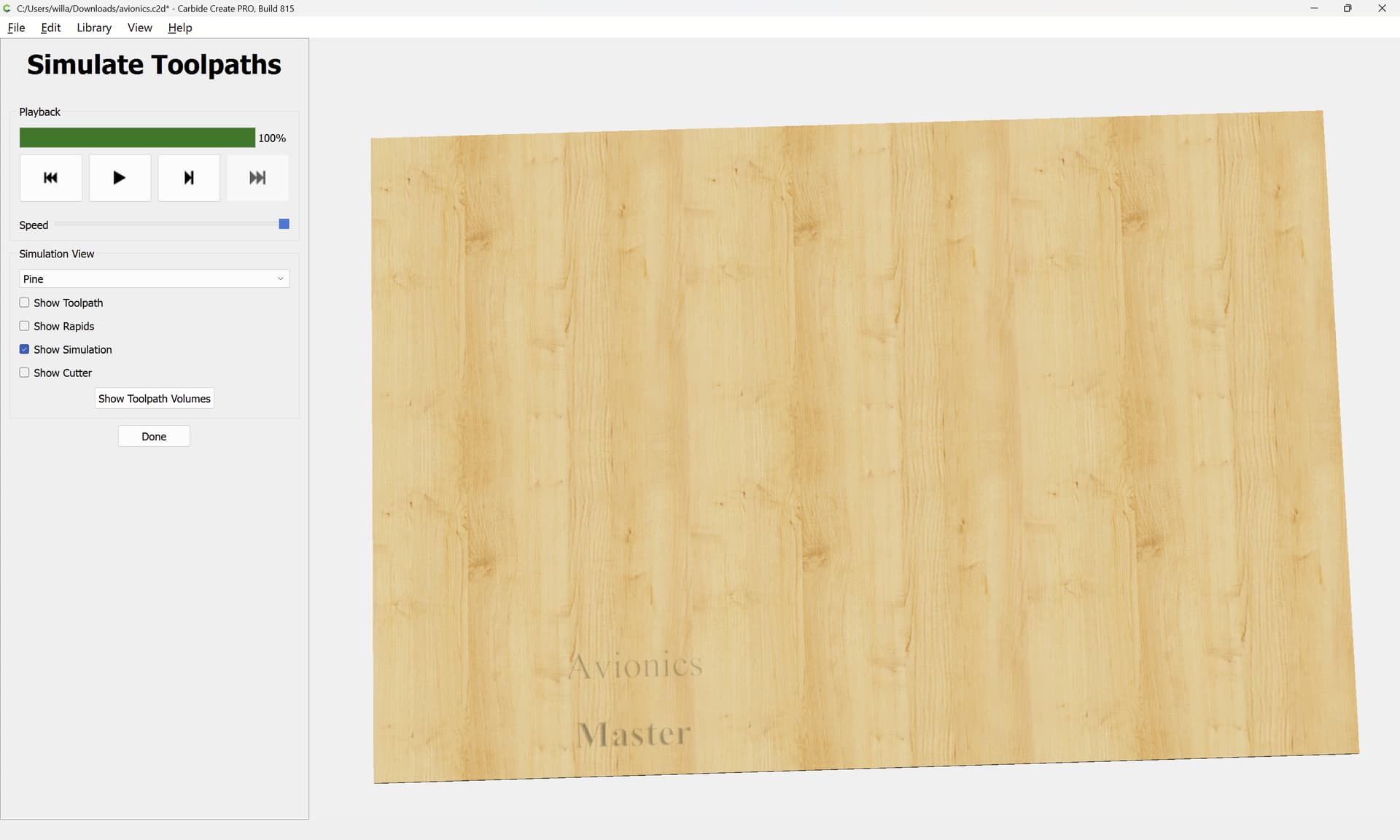Enable the Show Cutter checkbox
This screenshot has width=1400, height=840.
click(24, 373)
